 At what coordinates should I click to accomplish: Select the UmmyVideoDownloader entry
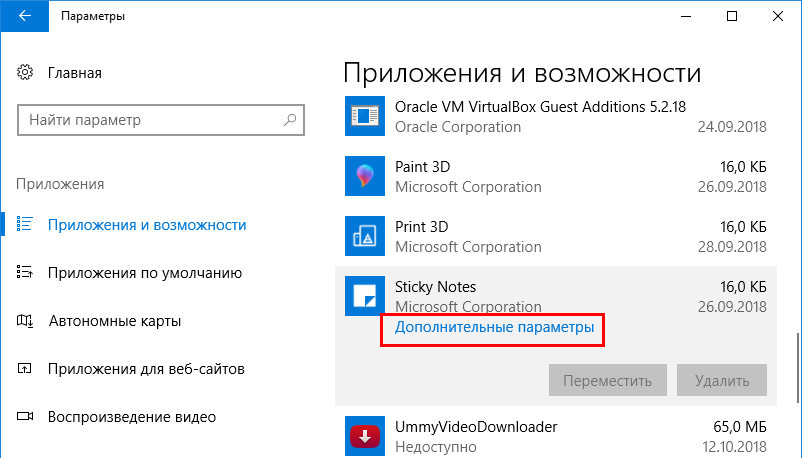tap(555, 437)
